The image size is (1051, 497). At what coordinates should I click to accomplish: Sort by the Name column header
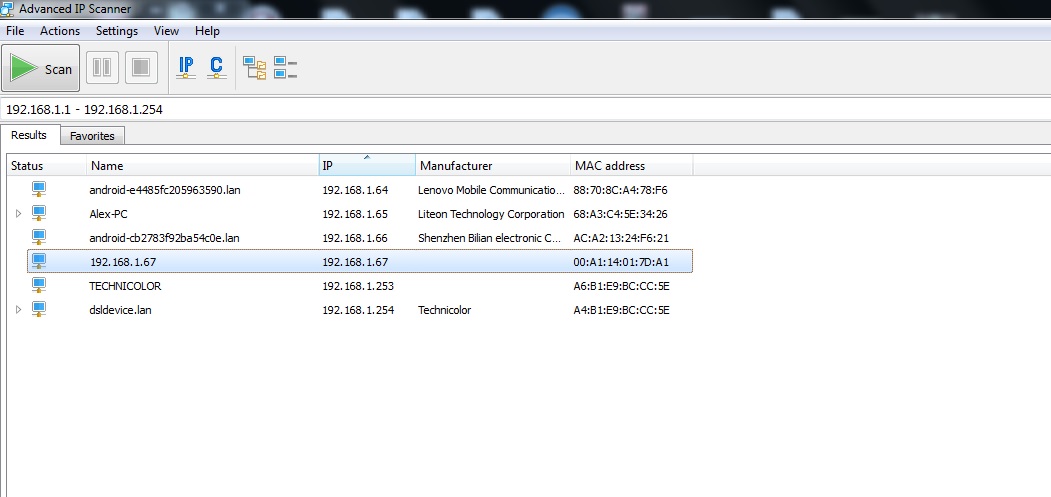pos(202,166)
